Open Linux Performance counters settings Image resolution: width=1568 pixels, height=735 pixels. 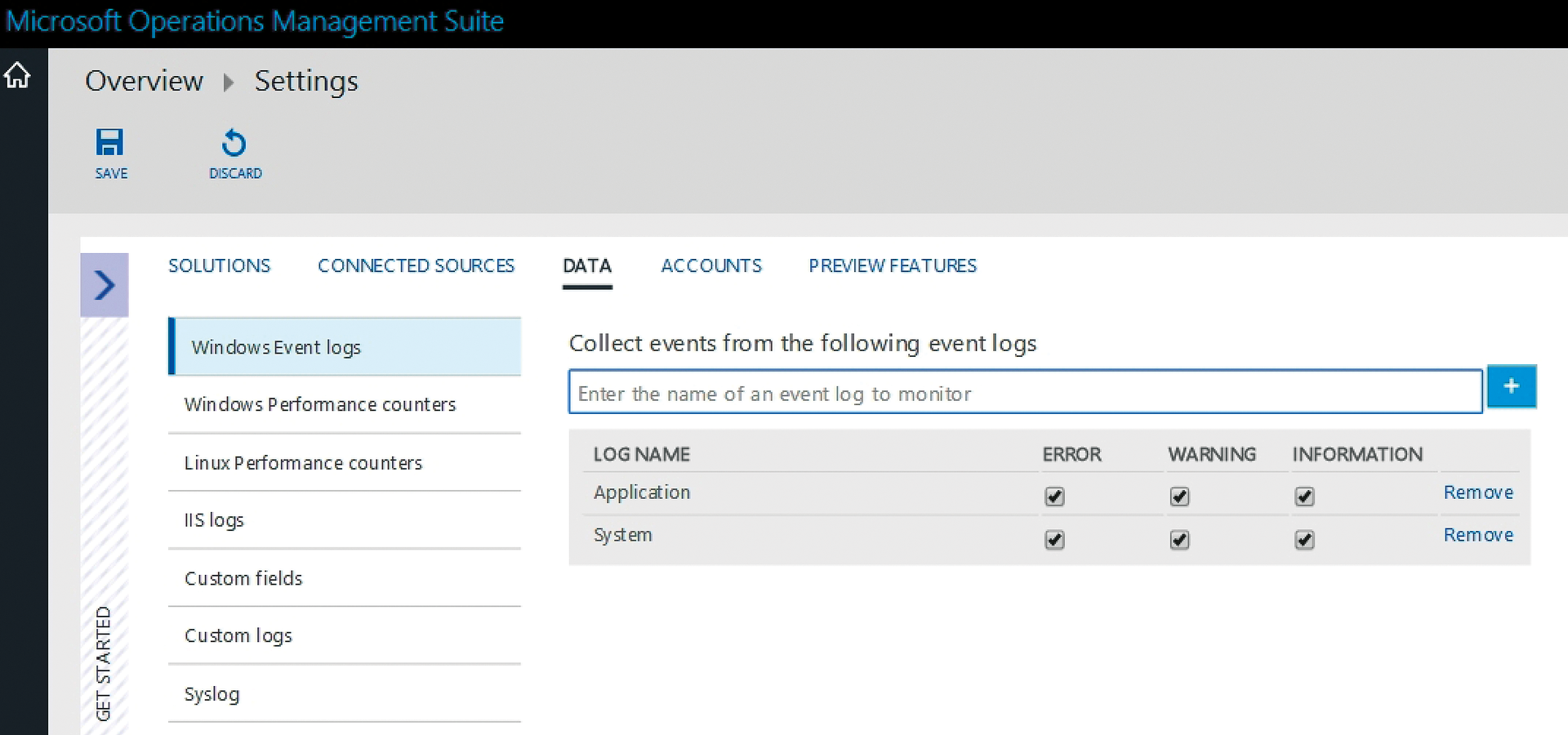click(345, 462)
